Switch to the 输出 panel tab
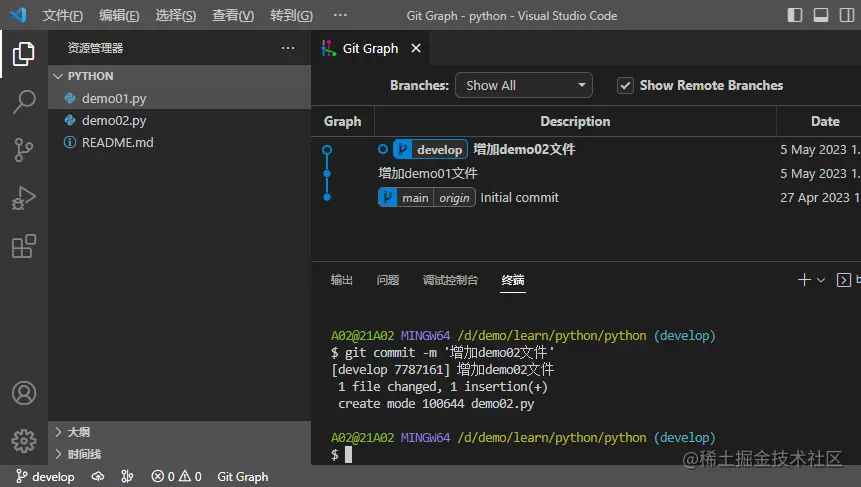The image size is (861, 487). pos(342,280)
